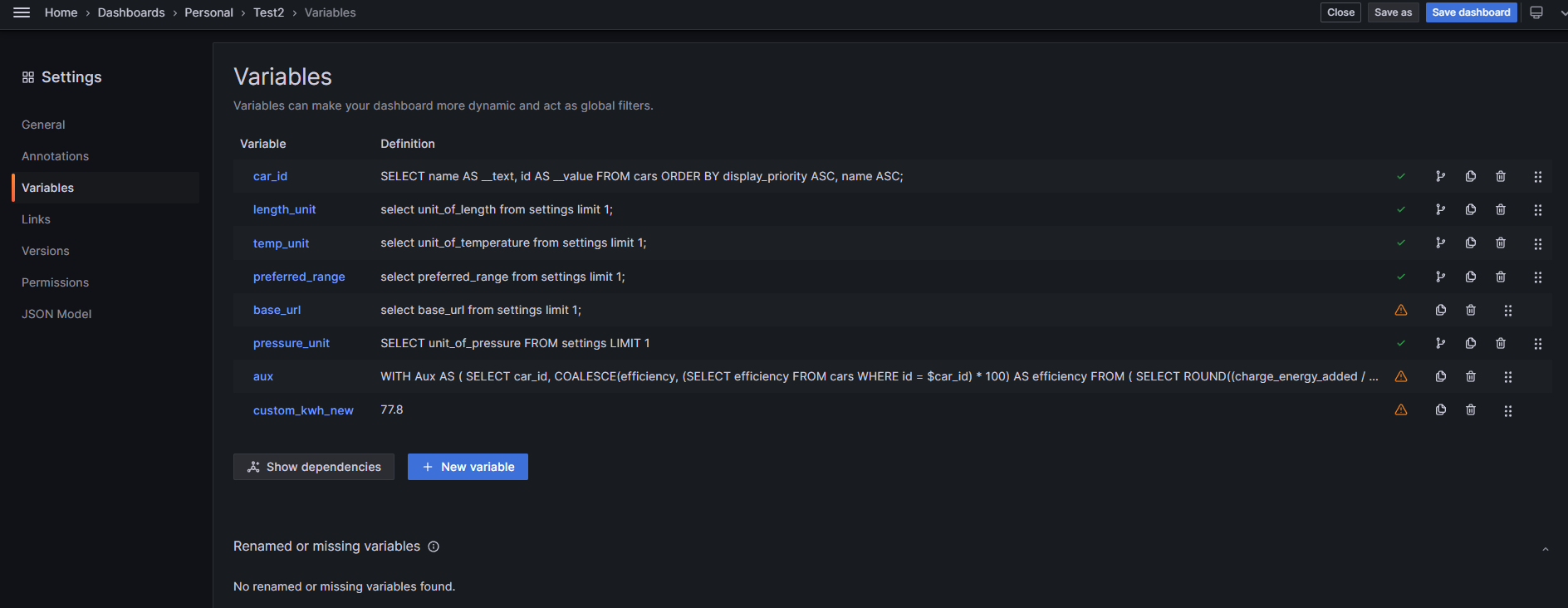Image resolution: width=1568 pixels, height=608 pixels.
Task: Open the Permissions settings section
Action: click(x=55, y=282)
